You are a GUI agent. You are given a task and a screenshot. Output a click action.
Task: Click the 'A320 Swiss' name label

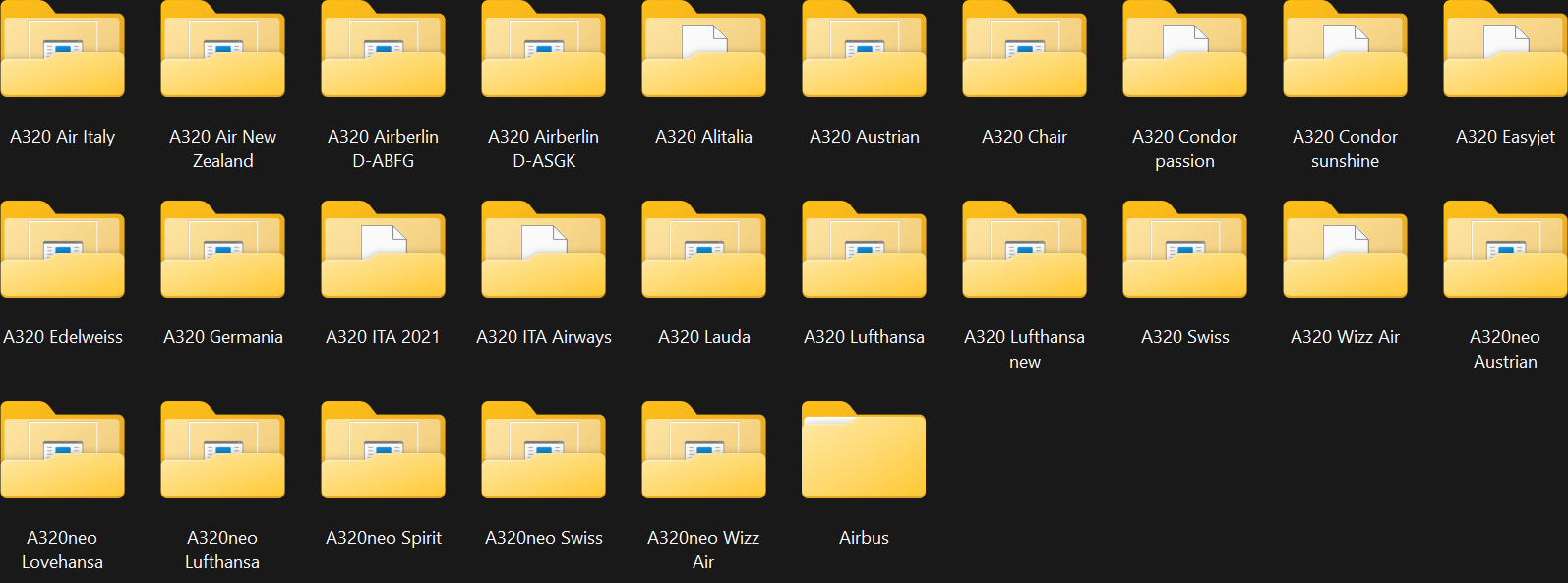[x=1185, y=337]
